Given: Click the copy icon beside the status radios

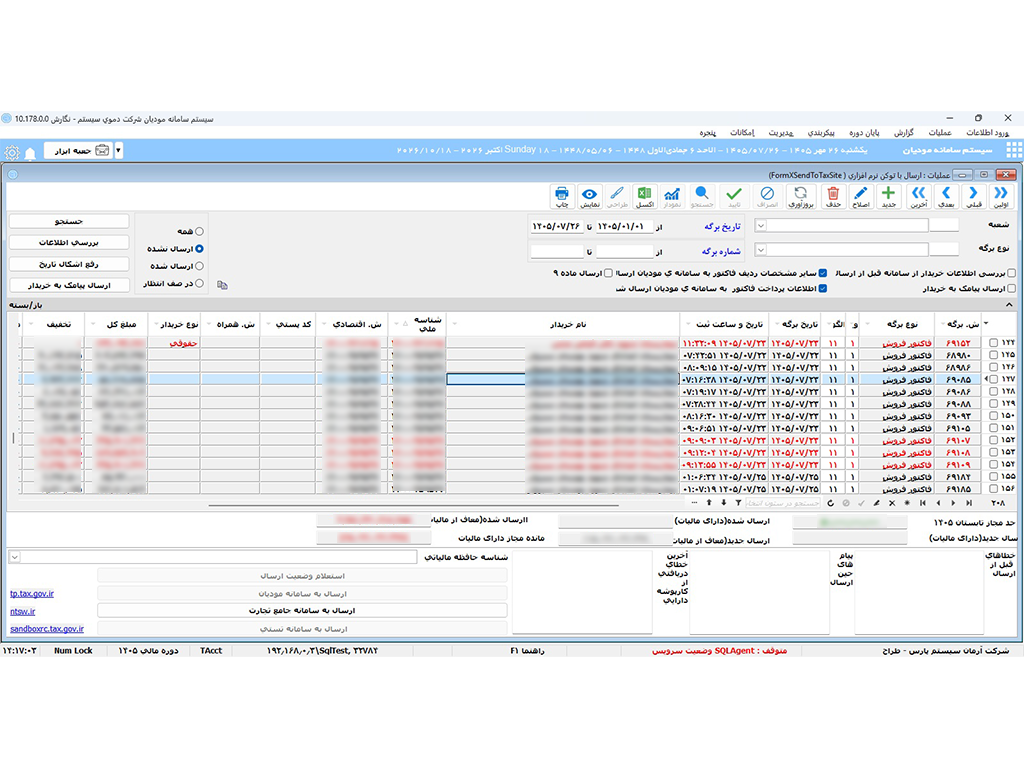Looking at the screenshot, I should [x=222, y=285].
